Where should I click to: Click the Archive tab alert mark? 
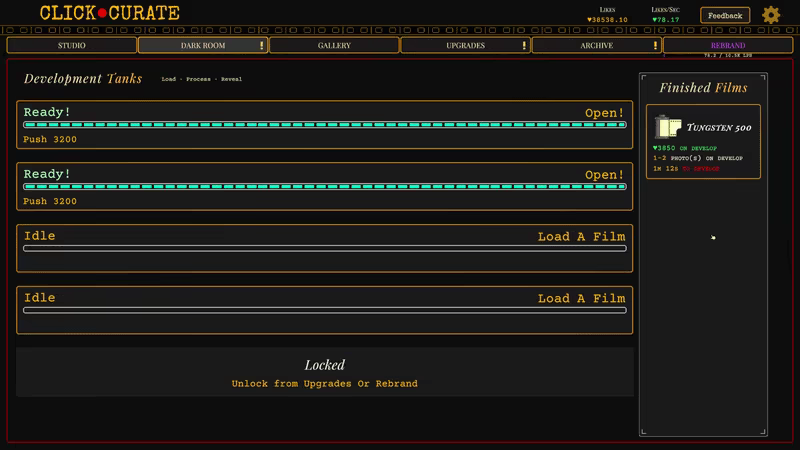[655, 45]
